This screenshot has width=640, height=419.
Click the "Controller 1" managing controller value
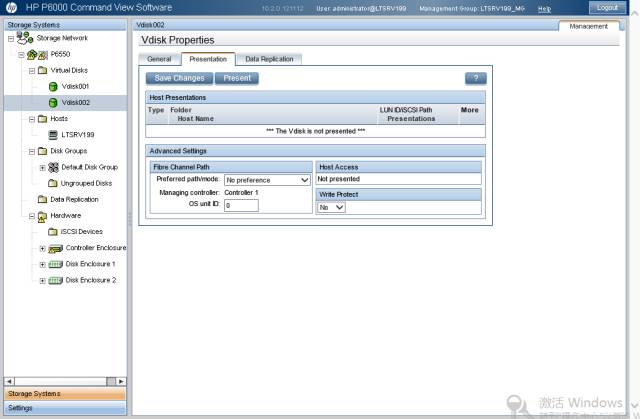241,193
